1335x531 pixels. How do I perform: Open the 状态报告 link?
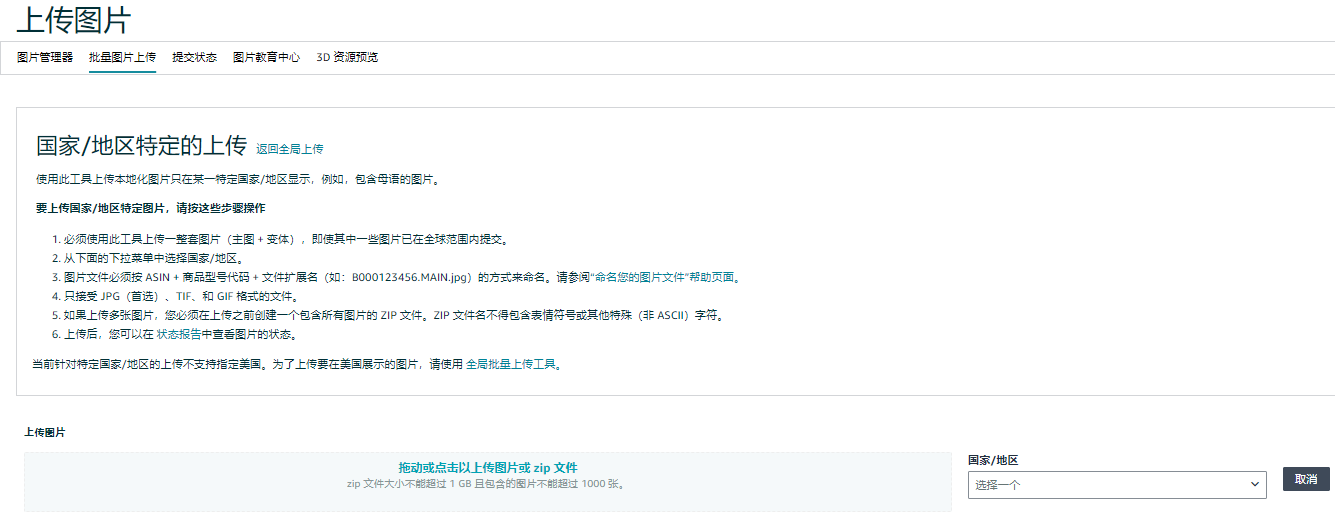pyautogui.click(x=178, y=334)
